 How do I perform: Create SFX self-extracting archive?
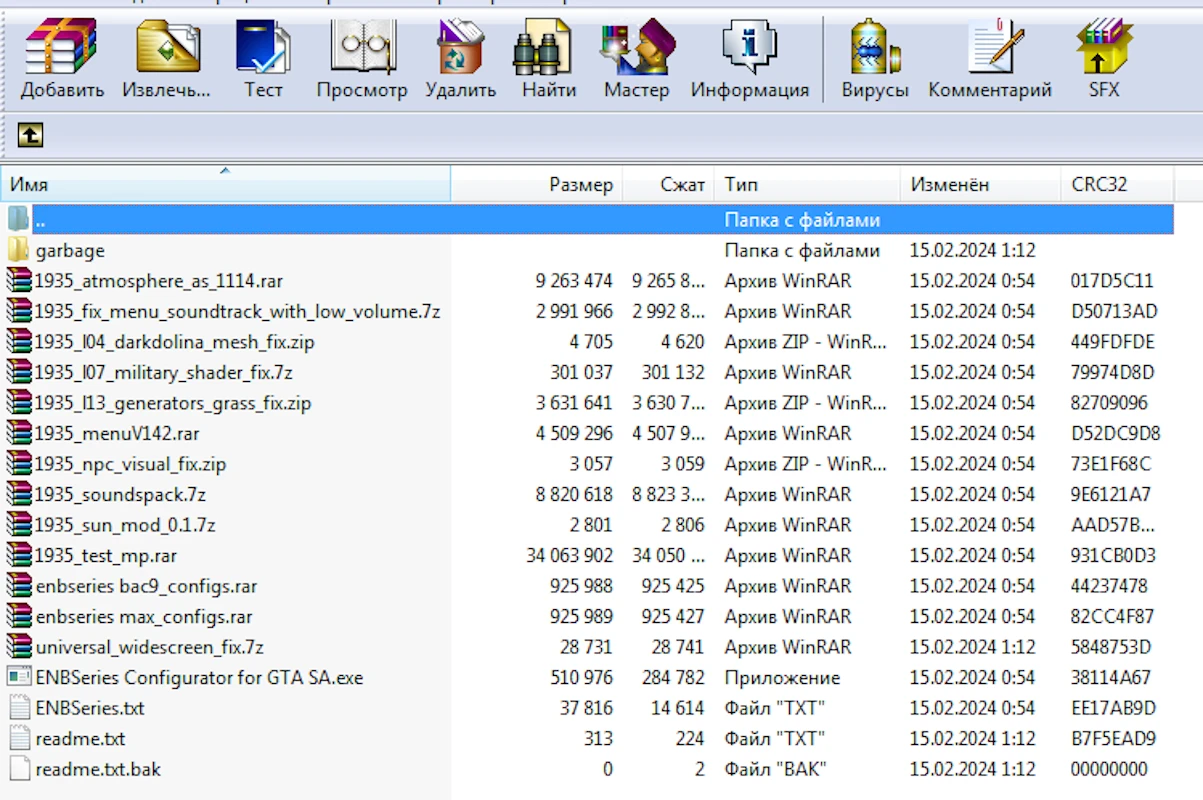[1104, 50]
